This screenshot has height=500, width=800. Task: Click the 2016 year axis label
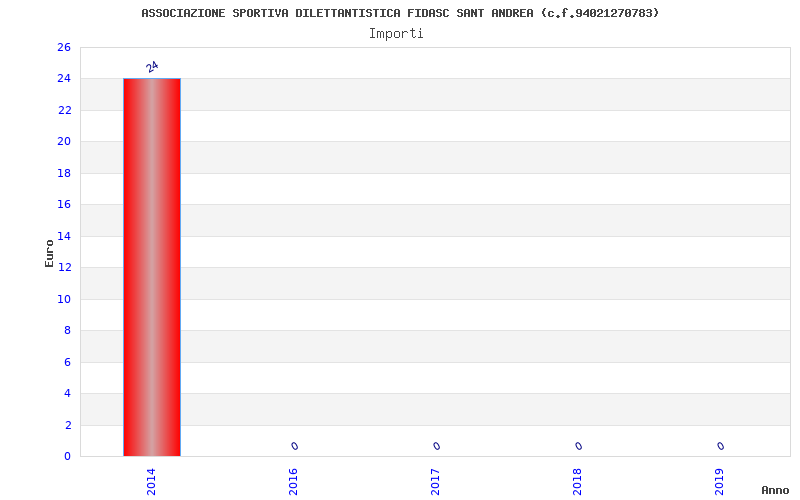tap(293, 482)
